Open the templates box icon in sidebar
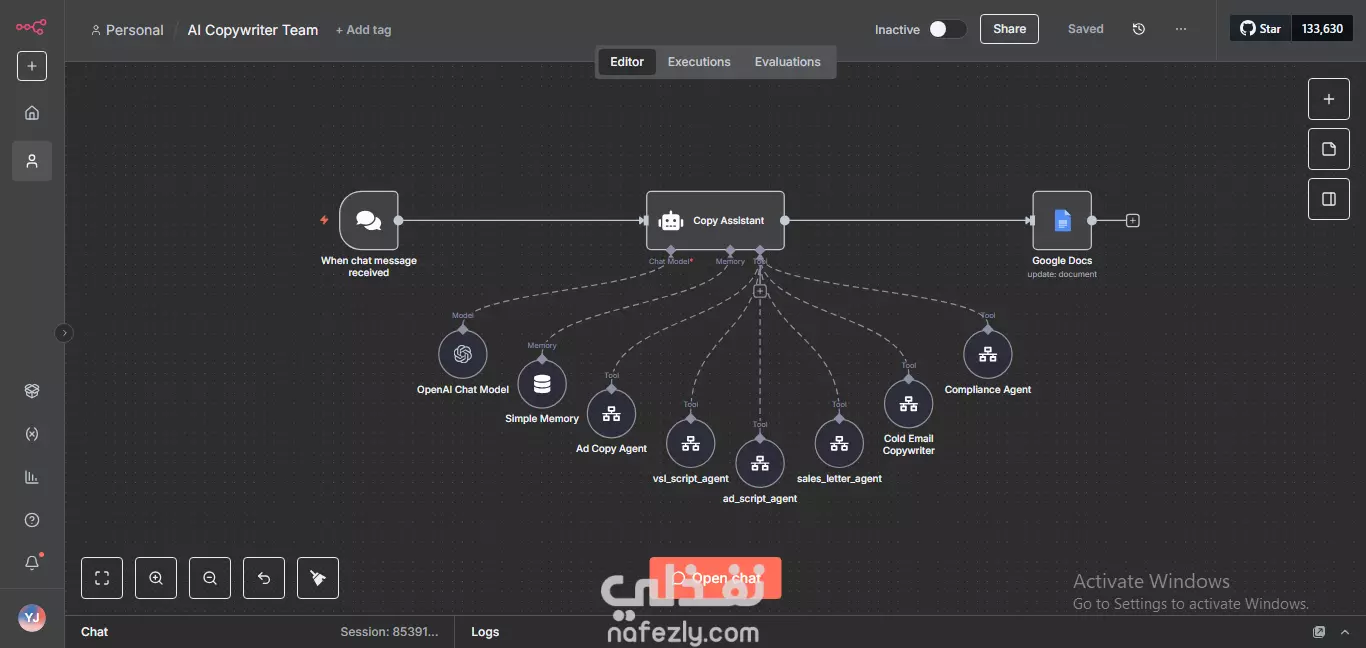 [x=32, y=391]
